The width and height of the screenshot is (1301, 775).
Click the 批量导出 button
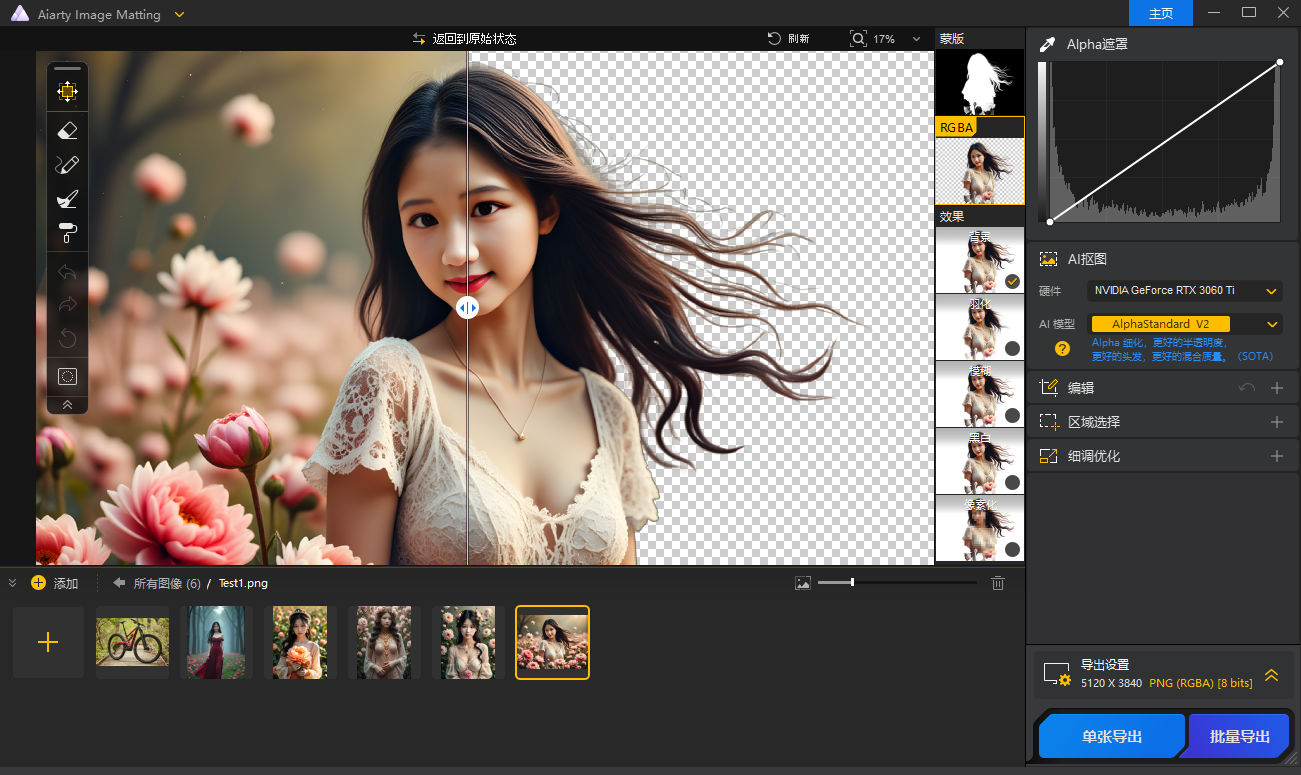(x=1239, y=737)
